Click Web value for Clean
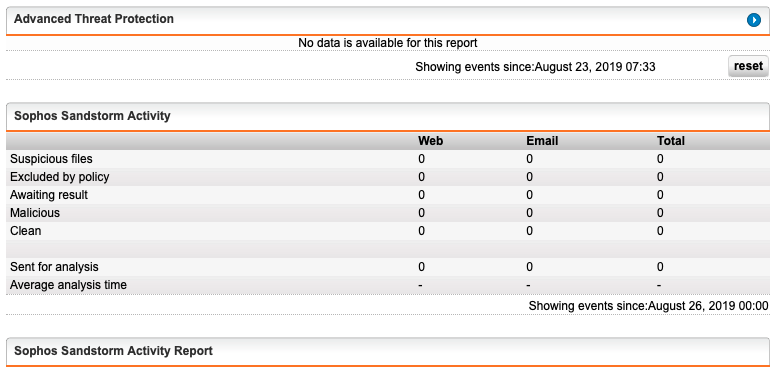This screenshot has width=779, height=375. click(421, 231)
